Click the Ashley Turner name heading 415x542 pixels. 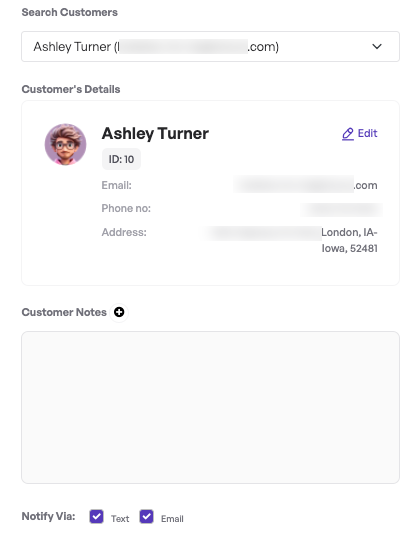tap(155, 134)
